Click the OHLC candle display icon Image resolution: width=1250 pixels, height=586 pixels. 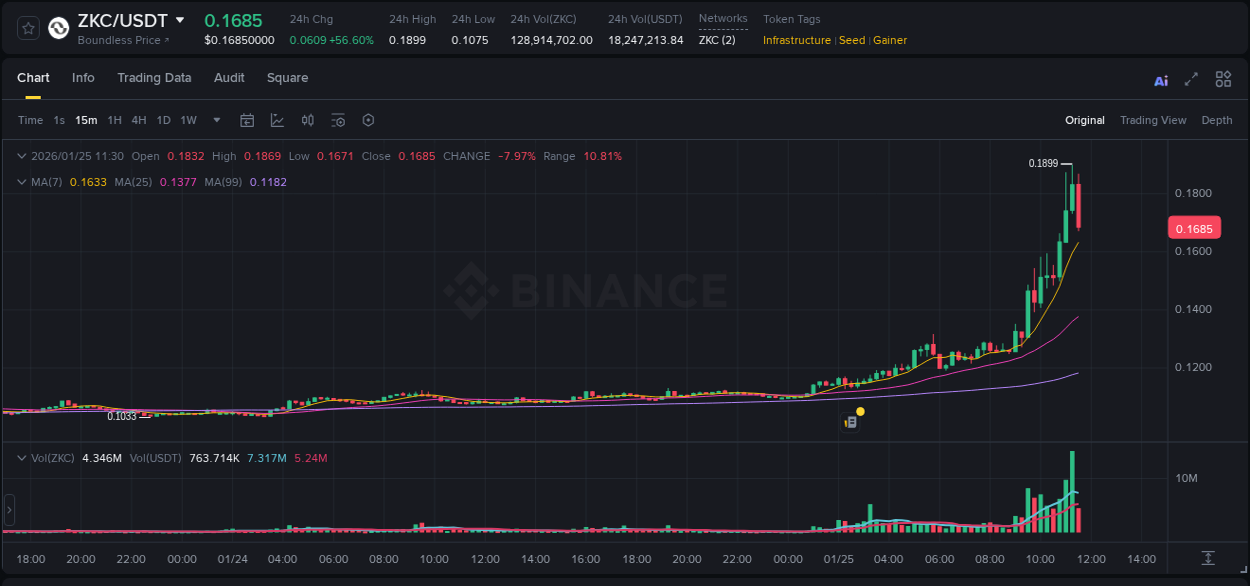[307, 120]
